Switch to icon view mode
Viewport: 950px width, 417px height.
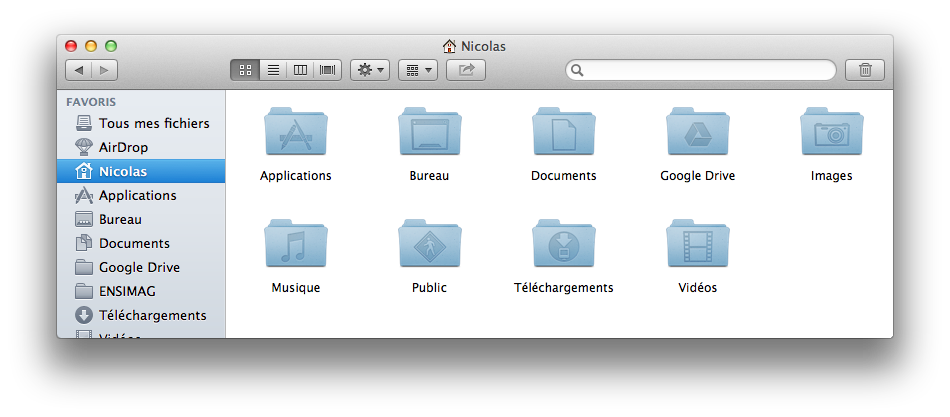[244, 70]
